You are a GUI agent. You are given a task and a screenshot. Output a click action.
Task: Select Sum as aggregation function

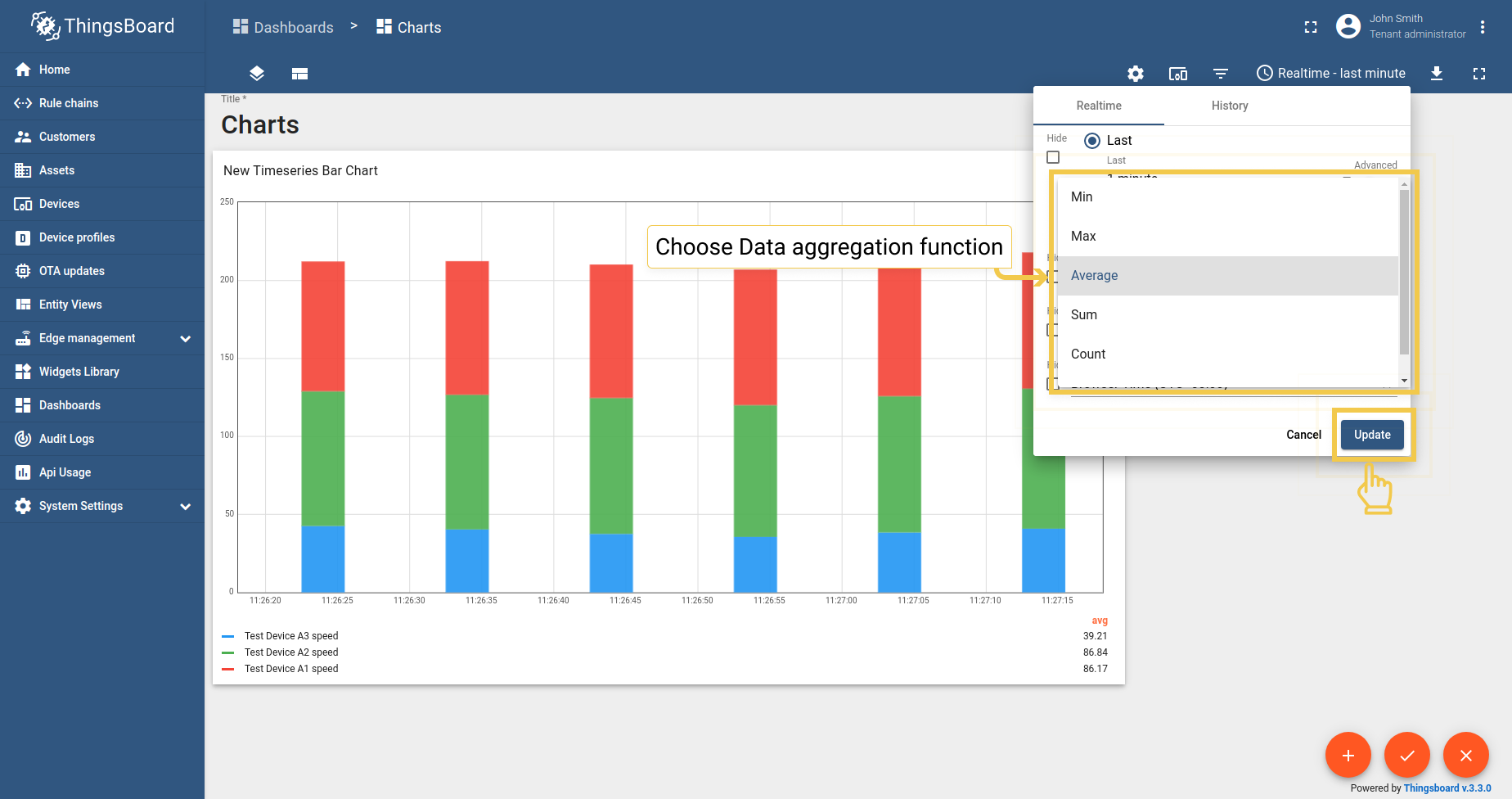pyautogui.click(x=1083, y=314)
